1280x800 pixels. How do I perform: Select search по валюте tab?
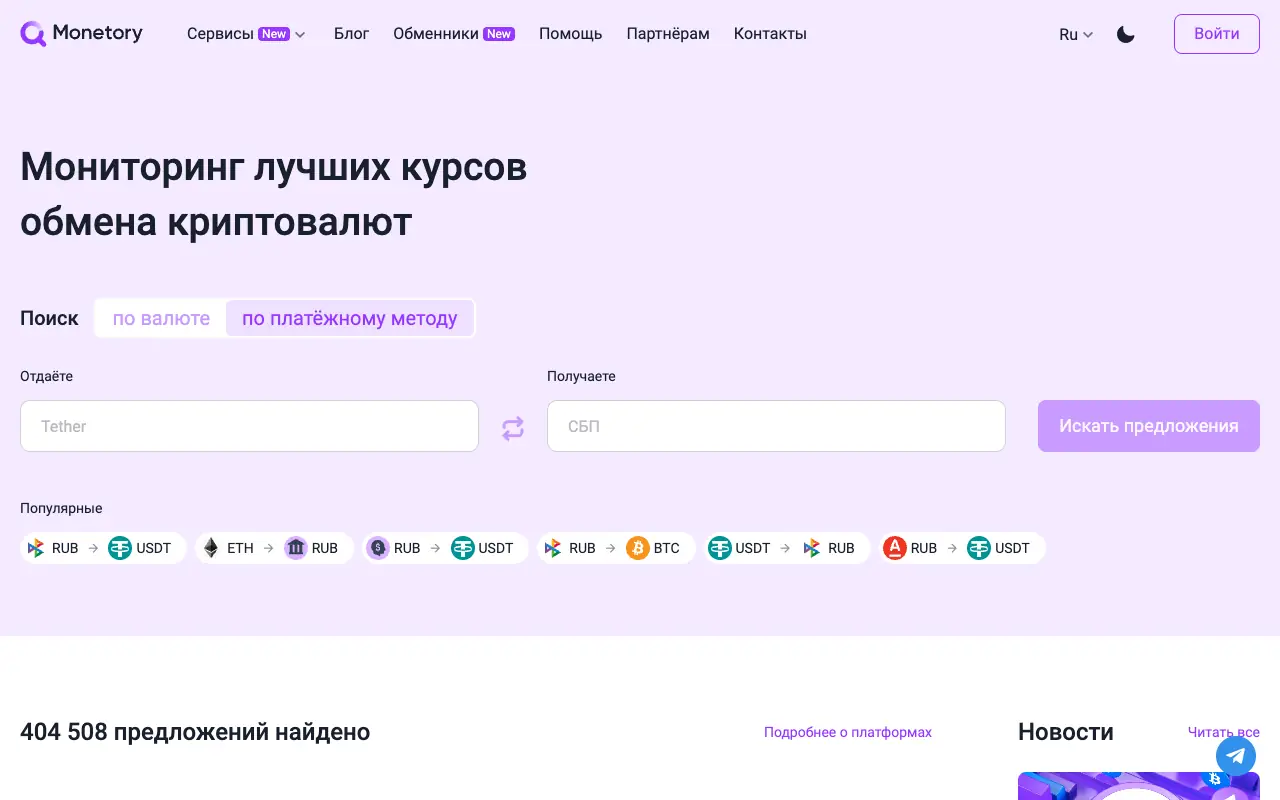161,319
